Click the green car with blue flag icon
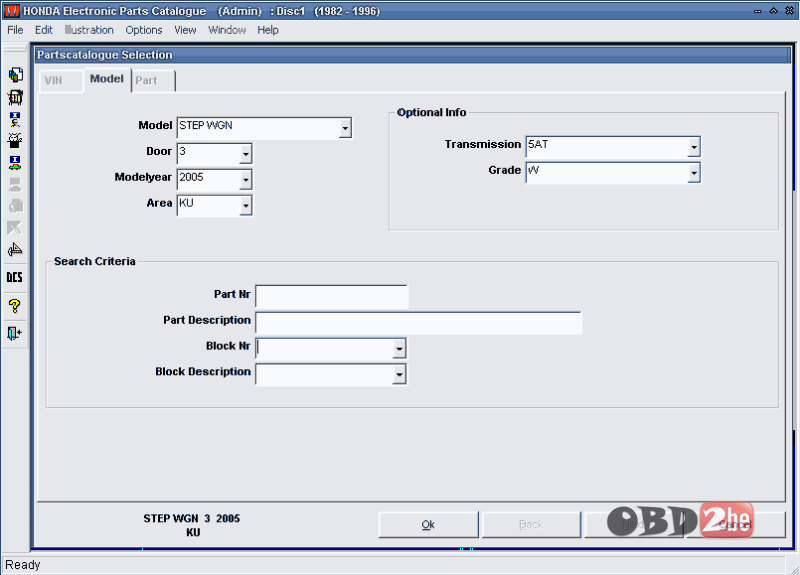Viewport: 800px width, 575px height. pos(15,162)
